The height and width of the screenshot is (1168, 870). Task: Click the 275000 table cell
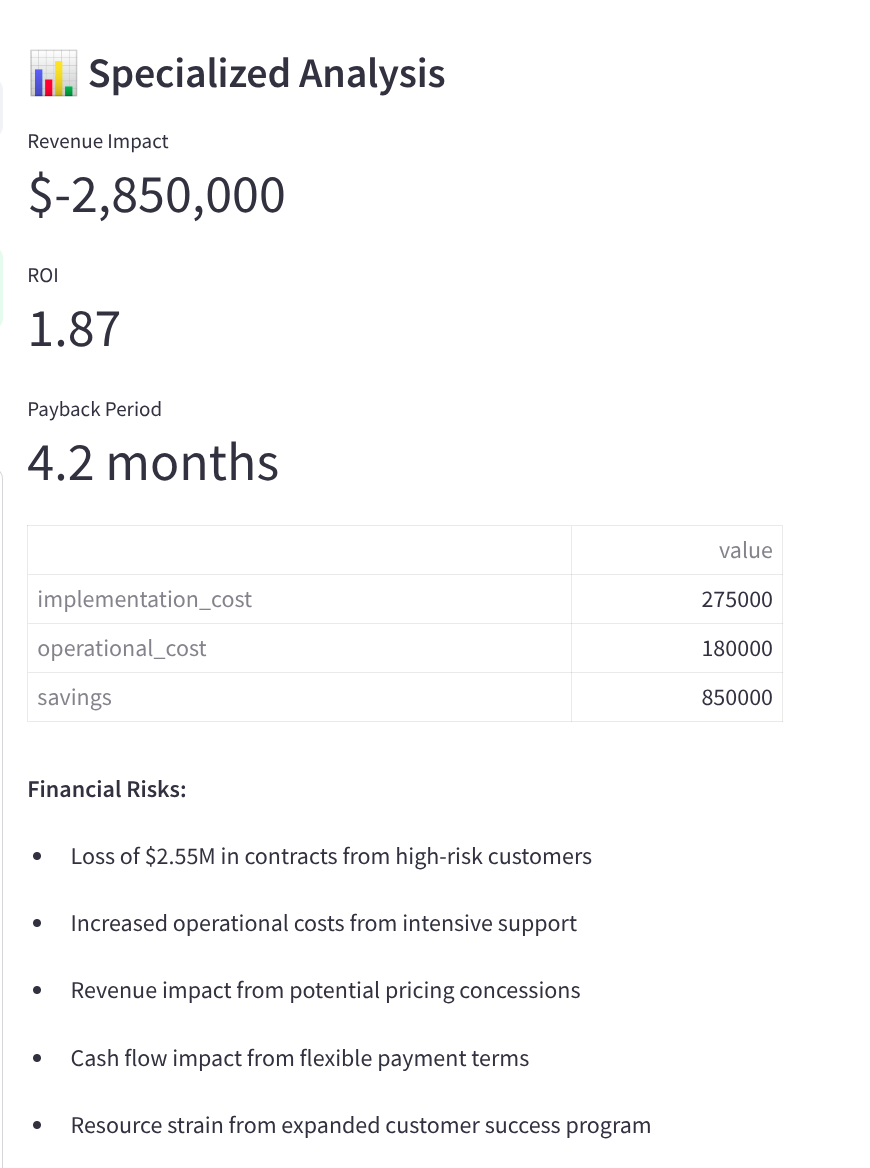737,600
